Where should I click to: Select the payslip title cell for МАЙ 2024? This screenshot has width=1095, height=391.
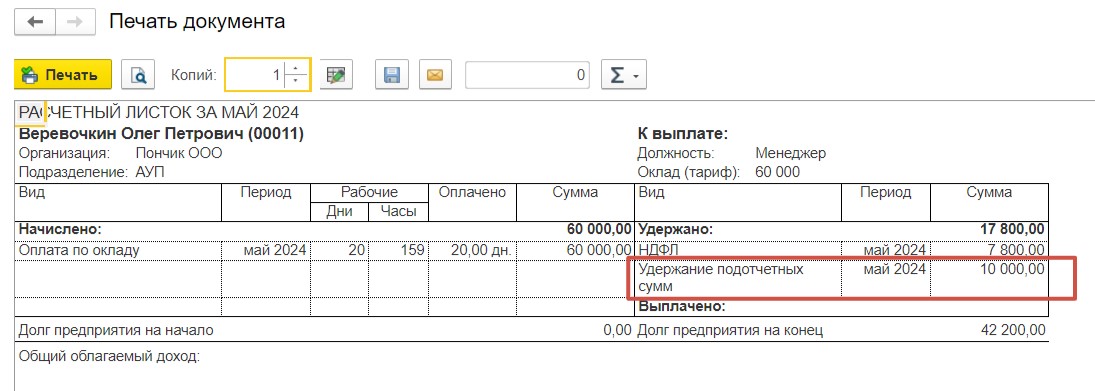click(159, 112)
